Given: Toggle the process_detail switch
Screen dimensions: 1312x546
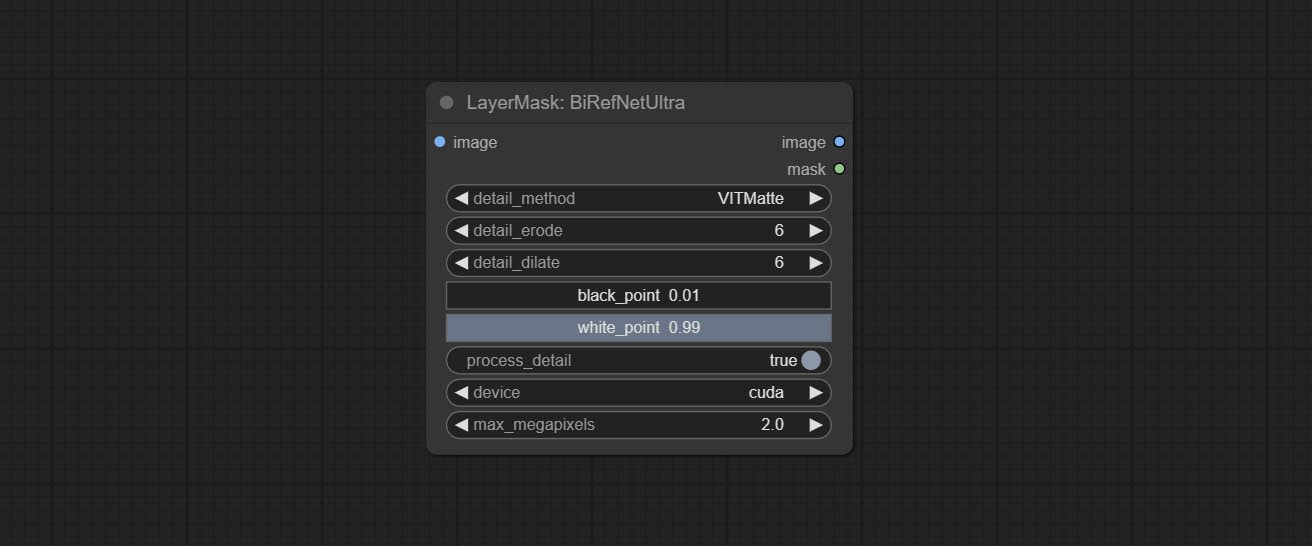Looking at the screenshot, I should point(810,360).
